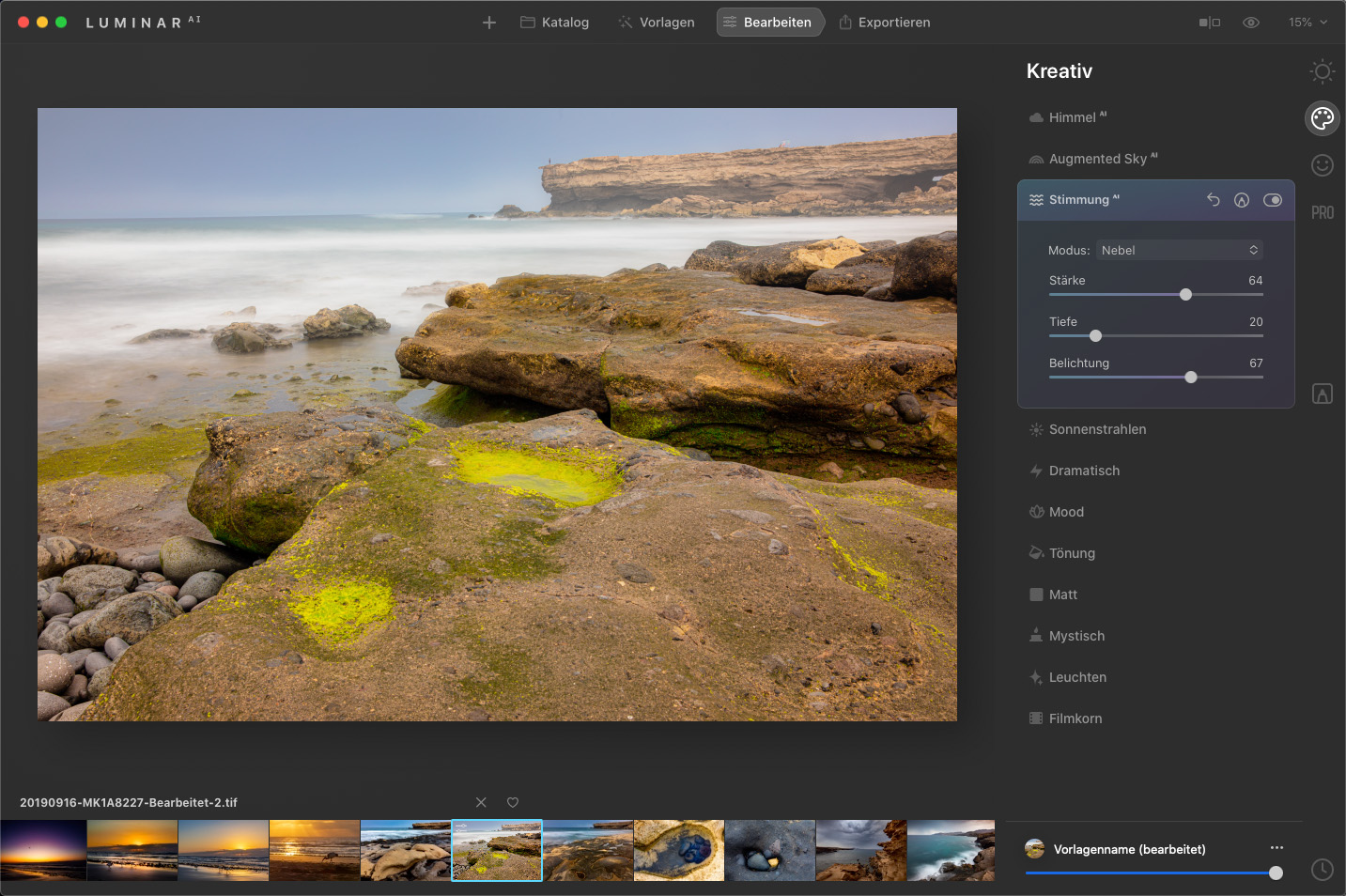Open the Essentials sun icon panel
1346x896 pixels.
click(1323, 71)
